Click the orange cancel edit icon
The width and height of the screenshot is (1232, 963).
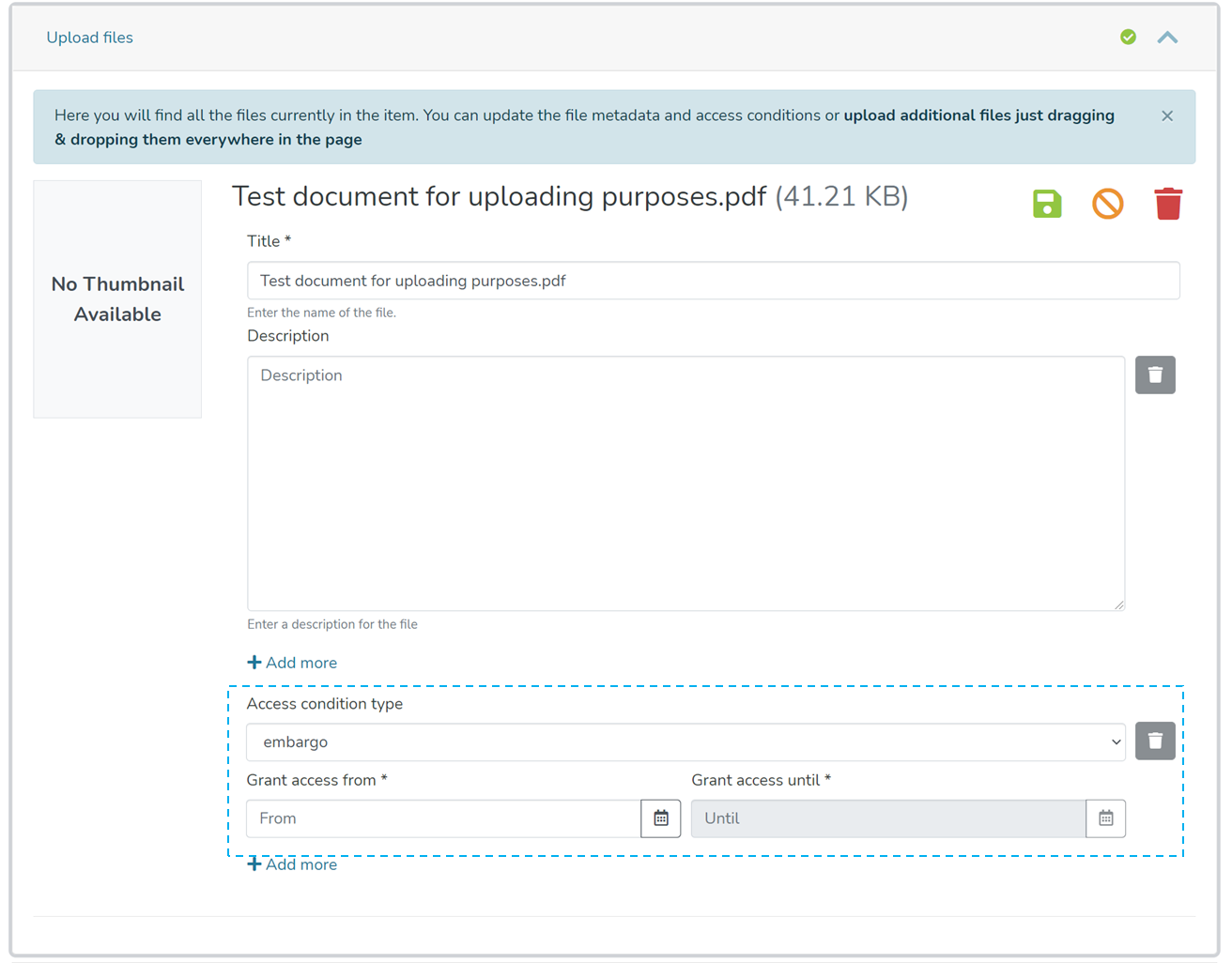[x=1108, y=204]
